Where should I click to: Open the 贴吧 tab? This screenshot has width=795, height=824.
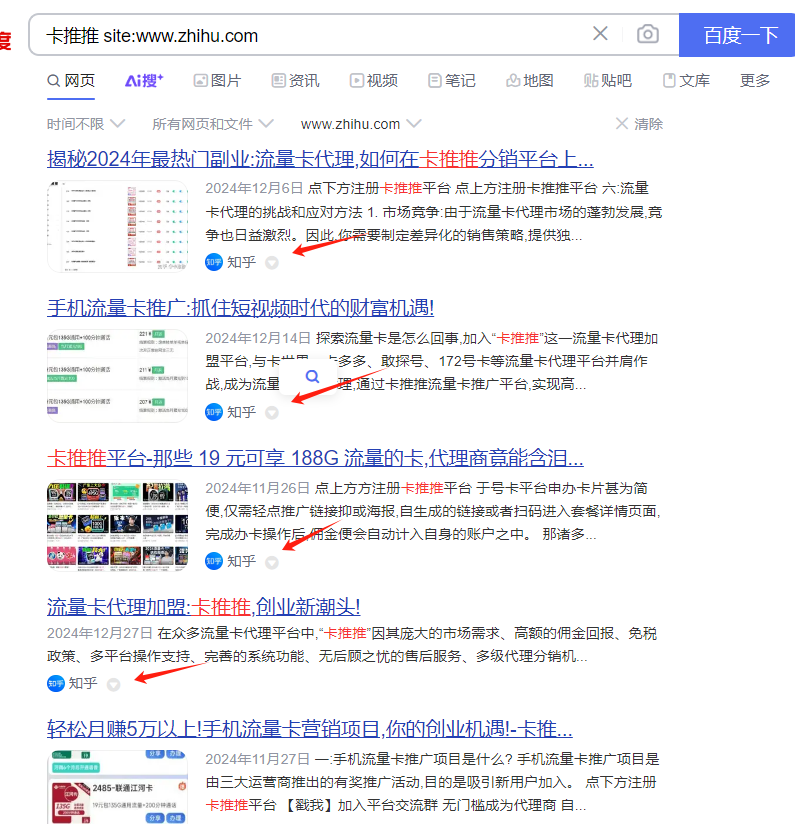[x=608, y=80]
